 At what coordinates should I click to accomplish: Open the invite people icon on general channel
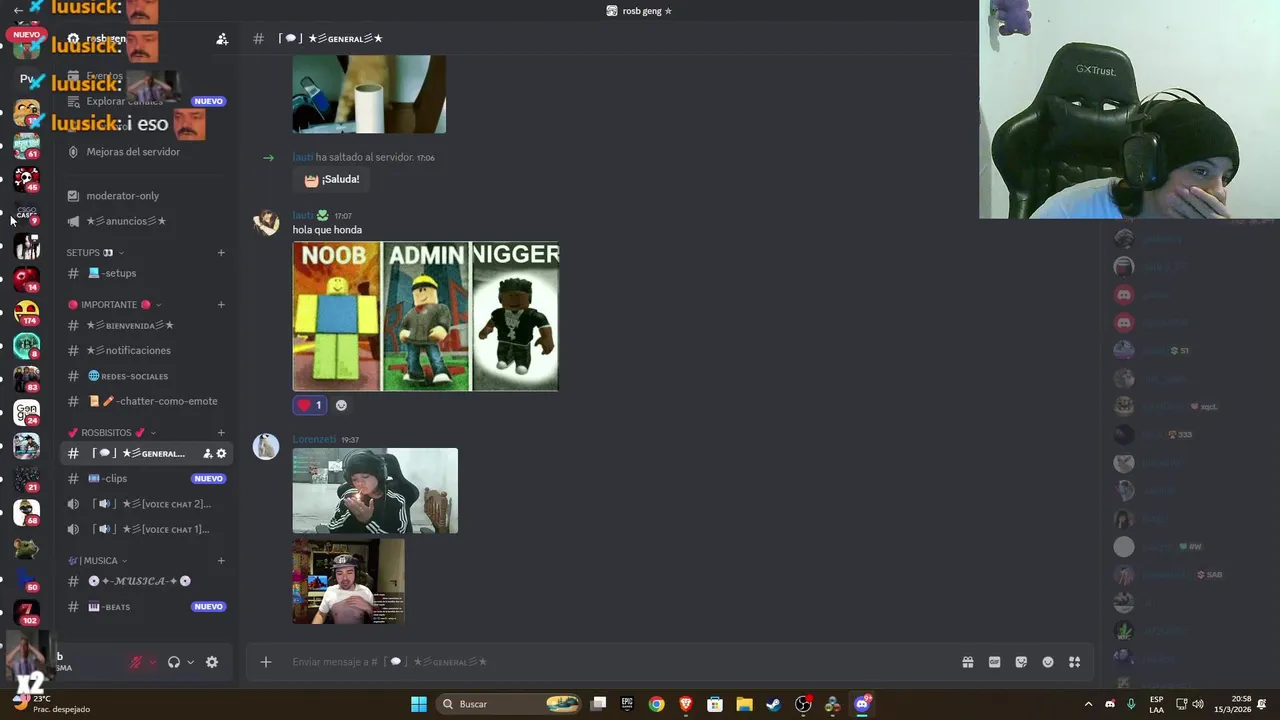click(x=208, y=453)
